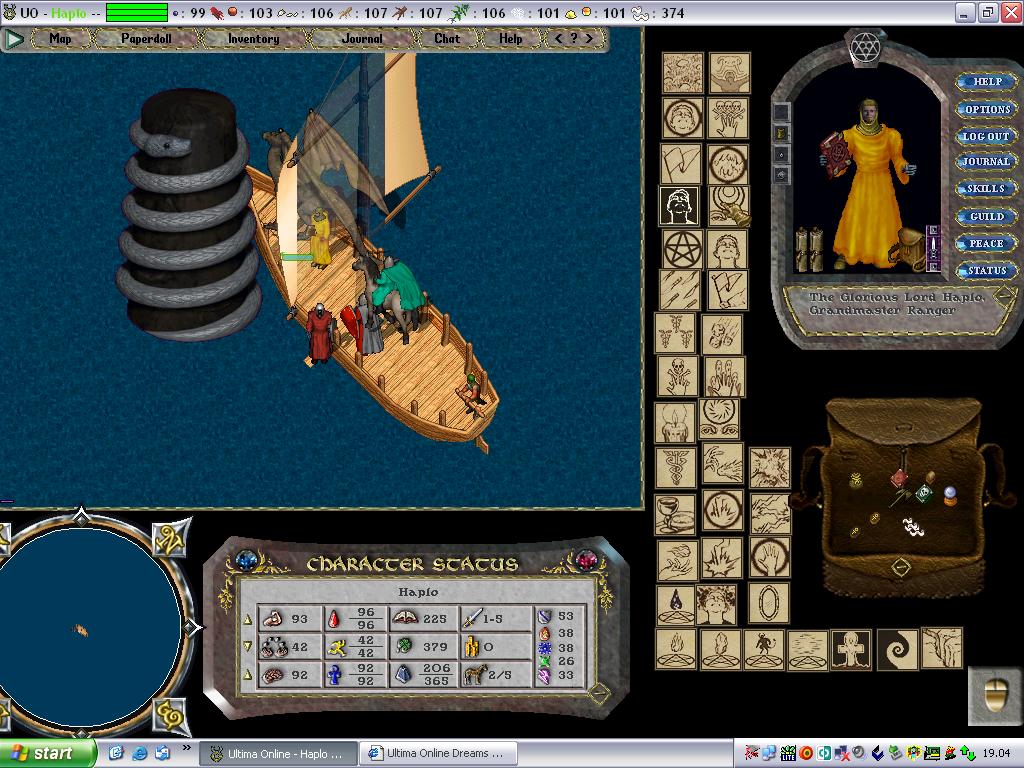
Task: Click the skull and crossbones over hand icon
Action: coord(677,376)
